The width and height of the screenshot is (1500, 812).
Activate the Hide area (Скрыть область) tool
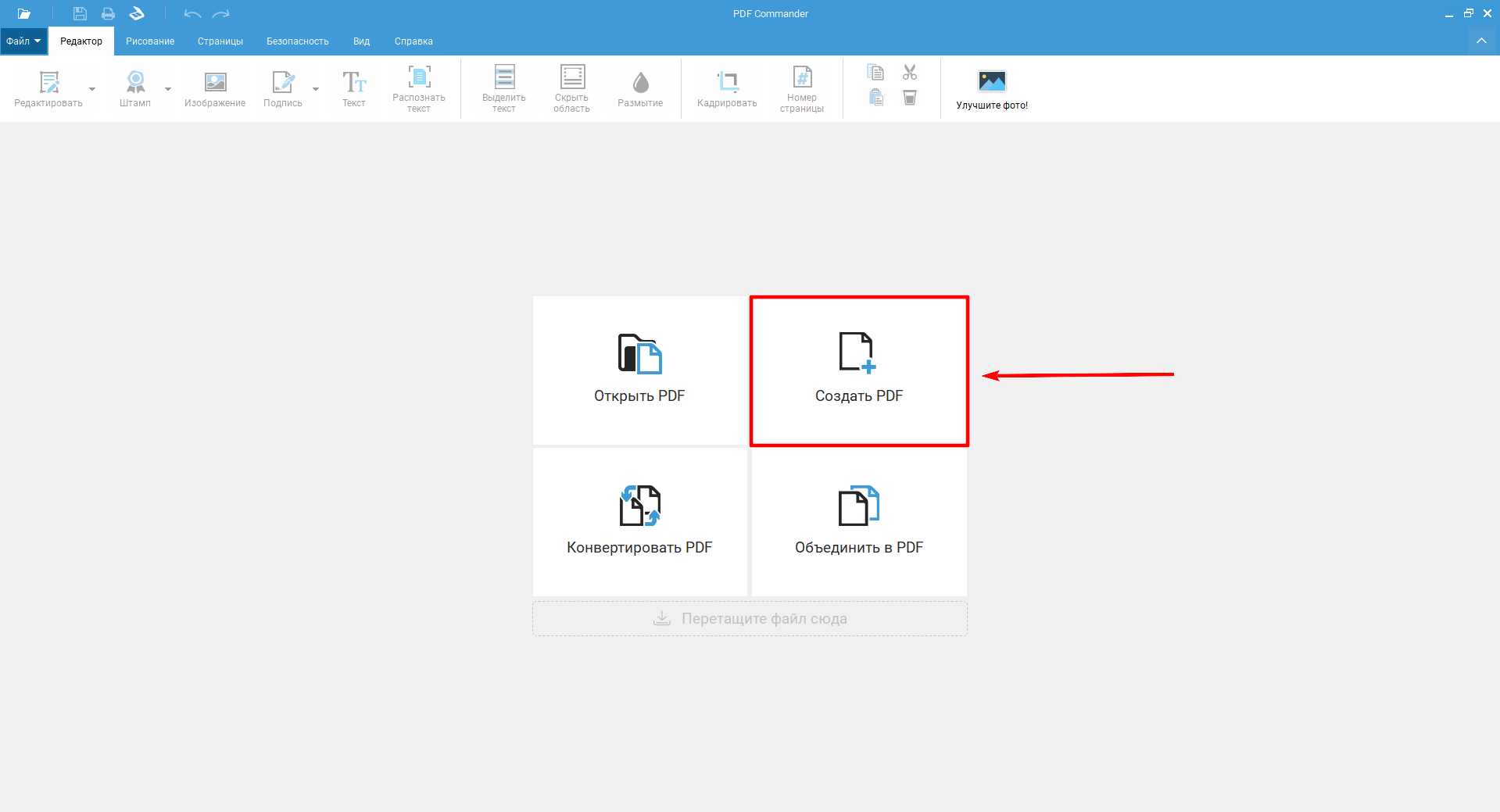pos(572,77)
